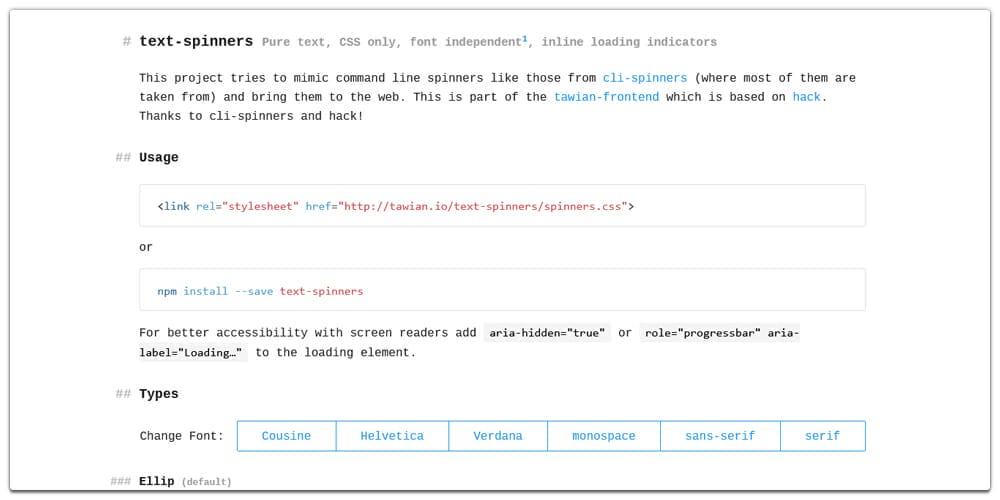Click the aria-hidden="true" inline code
Viewport: 1000px width, 500px height.
coord(547,333)
